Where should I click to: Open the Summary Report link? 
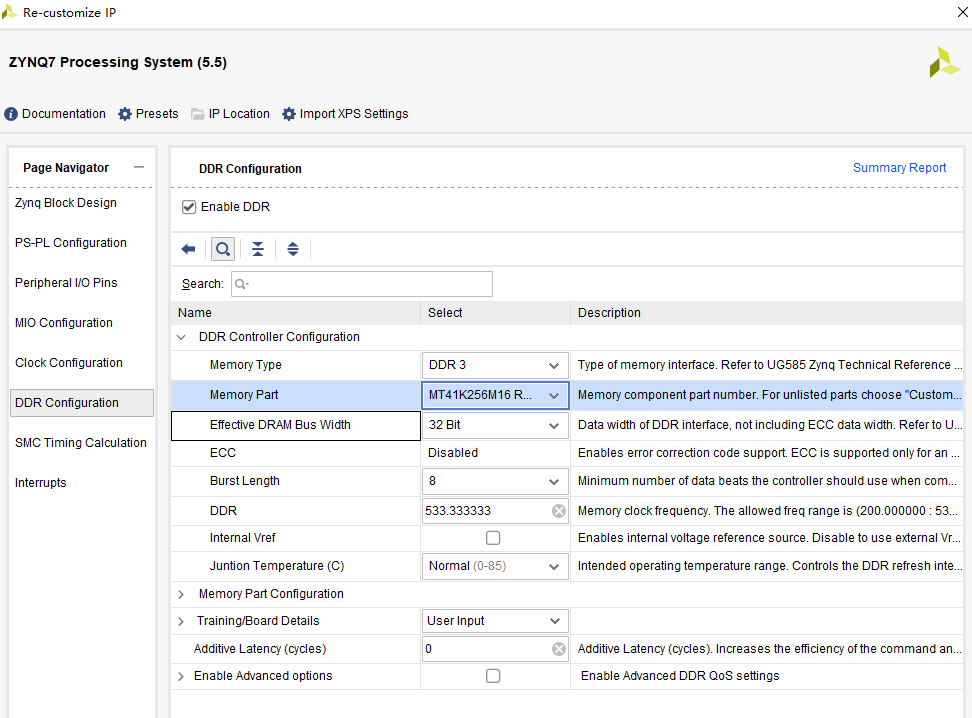[x=899, y=168]
